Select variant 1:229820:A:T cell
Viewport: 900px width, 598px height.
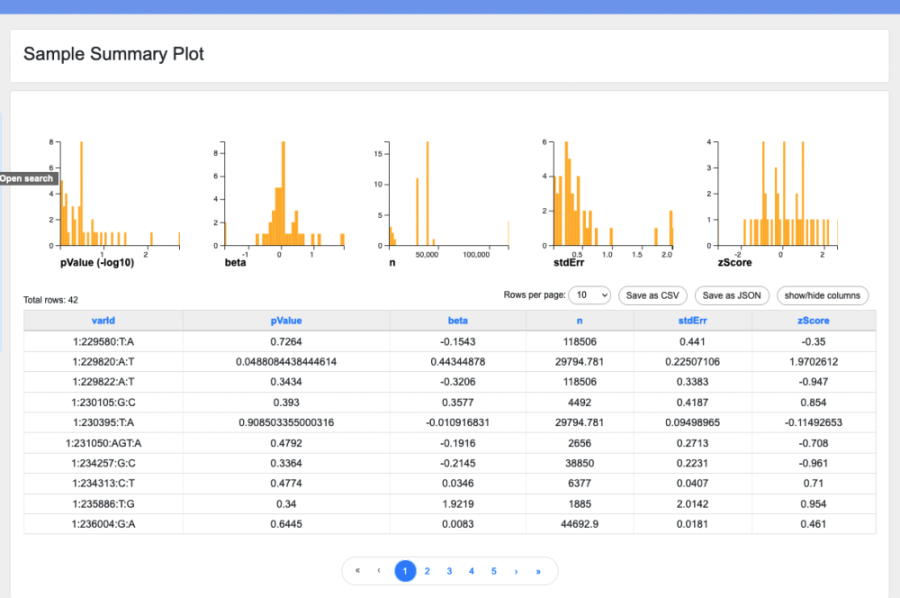(103, 362)
